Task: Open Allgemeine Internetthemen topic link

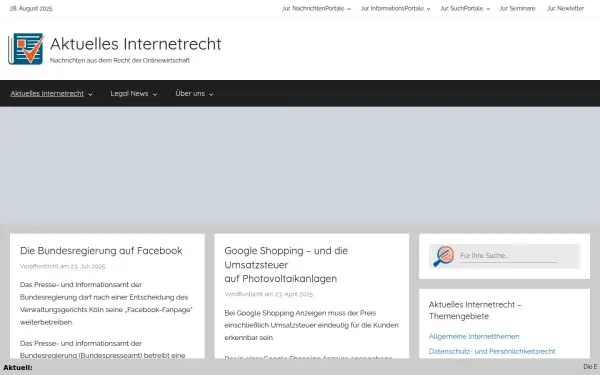Action: [x=474, y=336]
